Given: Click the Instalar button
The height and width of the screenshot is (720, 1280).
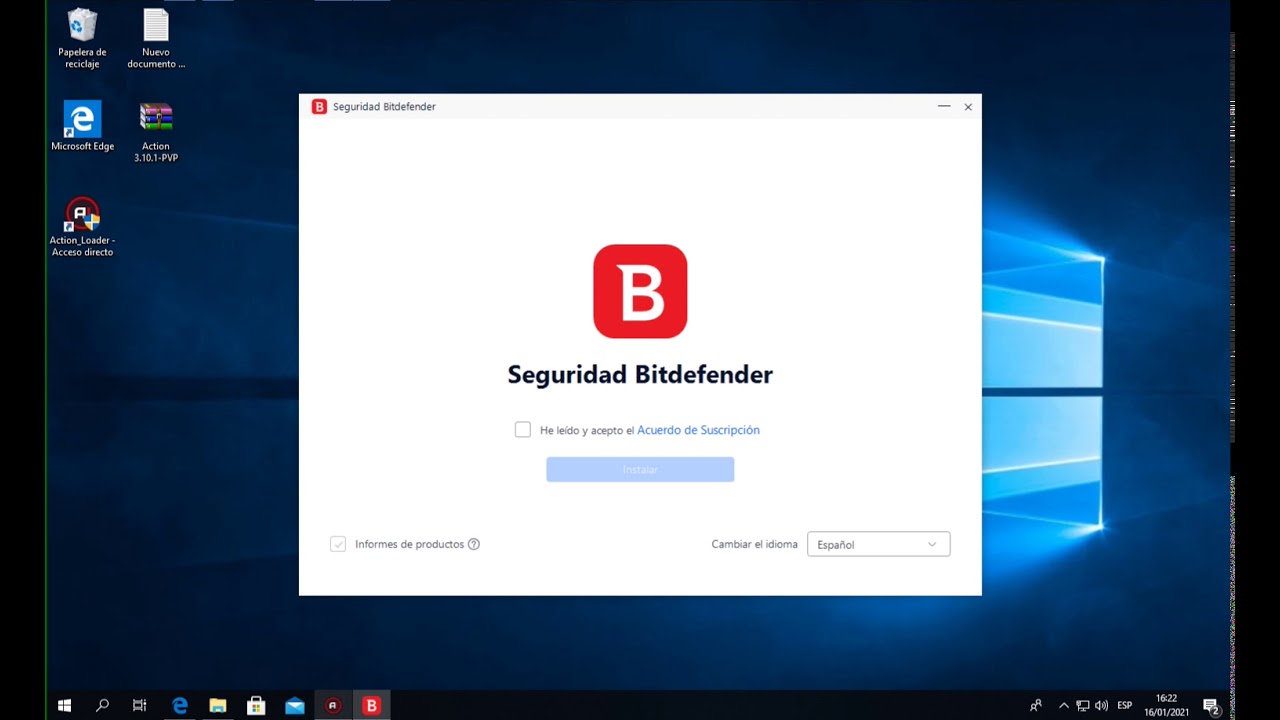Looking at the screenshot, I should click(x=640, y=469).
